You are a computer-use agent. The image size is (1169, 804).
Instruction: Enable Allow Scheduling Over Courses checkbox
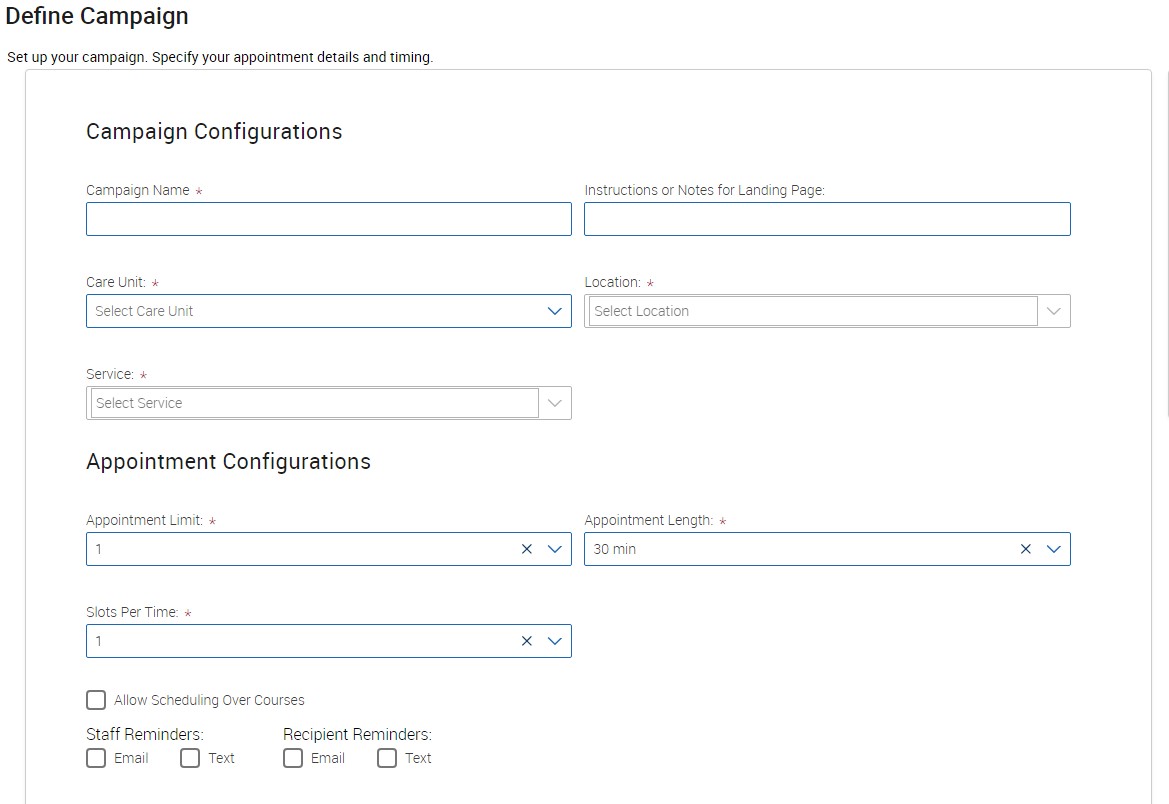[96, 700]
